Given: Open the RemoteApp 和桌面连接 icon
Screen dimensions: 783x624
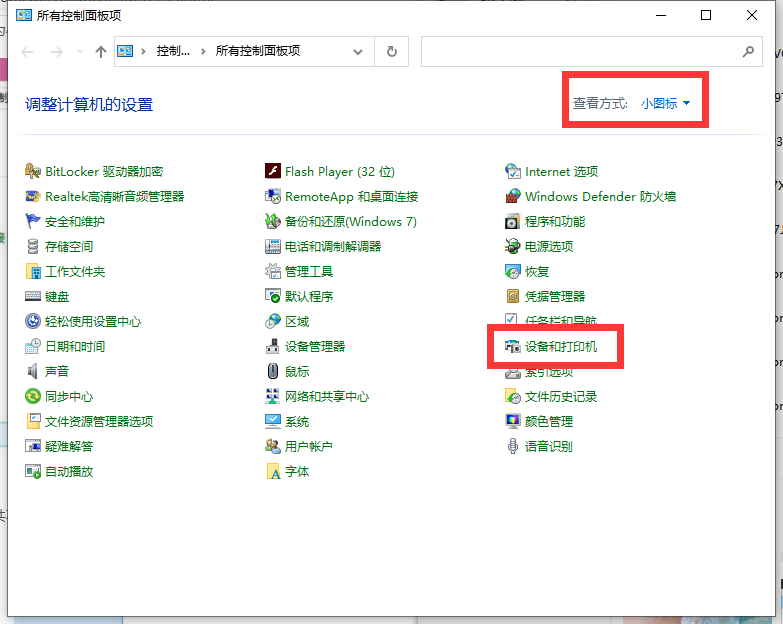Looking at the screenshot, I should tap(273, 197).
